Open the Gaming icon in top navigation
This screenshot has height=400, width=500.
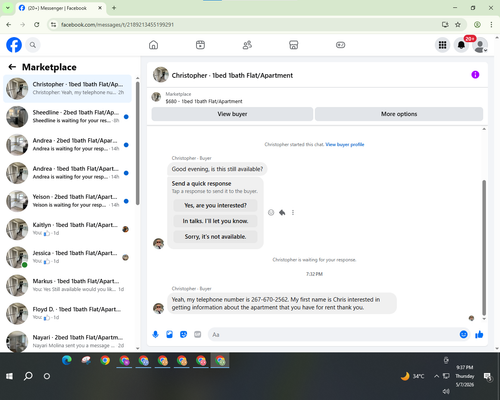pyautogui.click(x=340, y=45)
